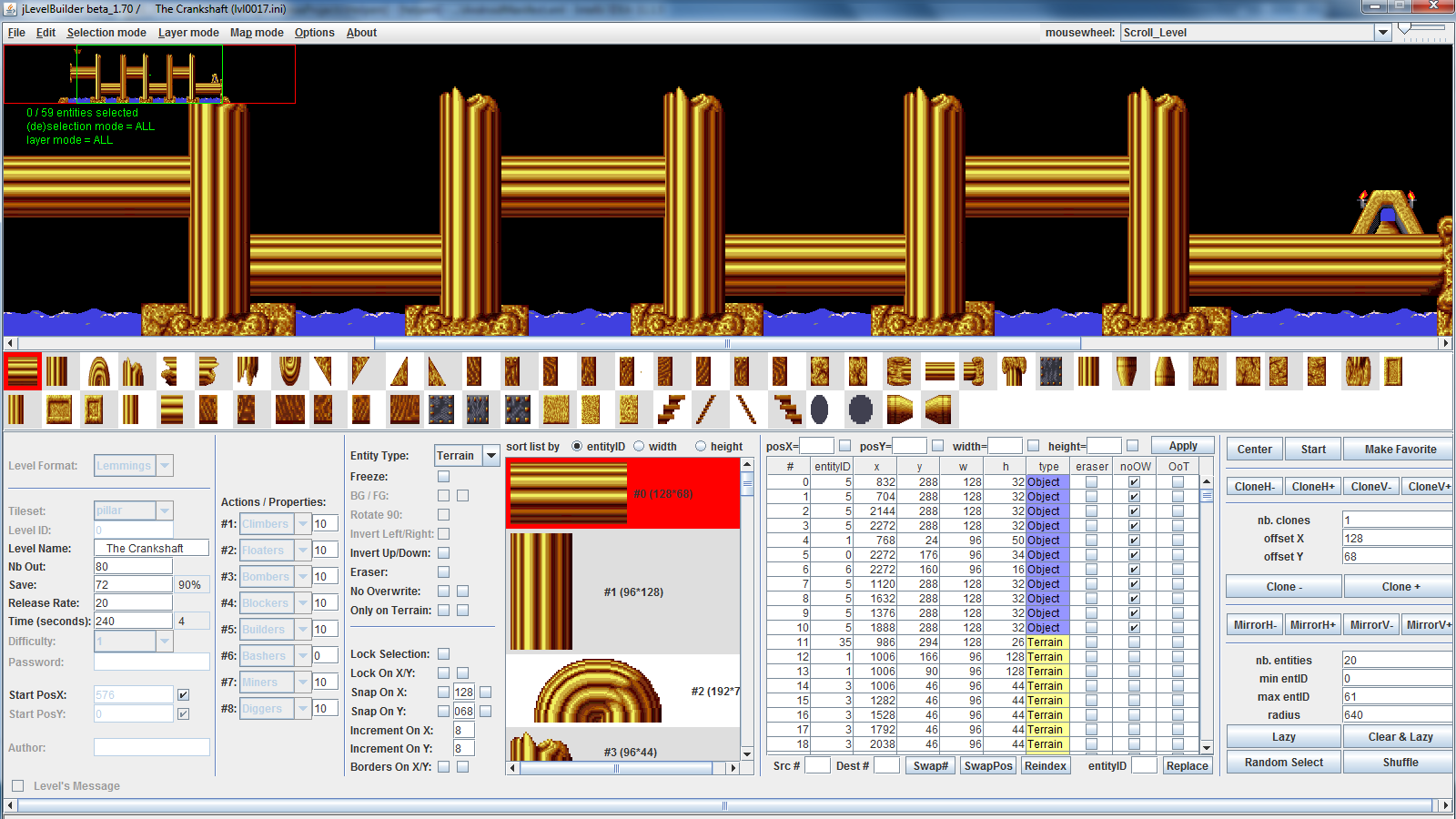The width and height of the screenshot is (1456, 819).
Task: Adjust the zoom slider at top right
Action: 1422,30
